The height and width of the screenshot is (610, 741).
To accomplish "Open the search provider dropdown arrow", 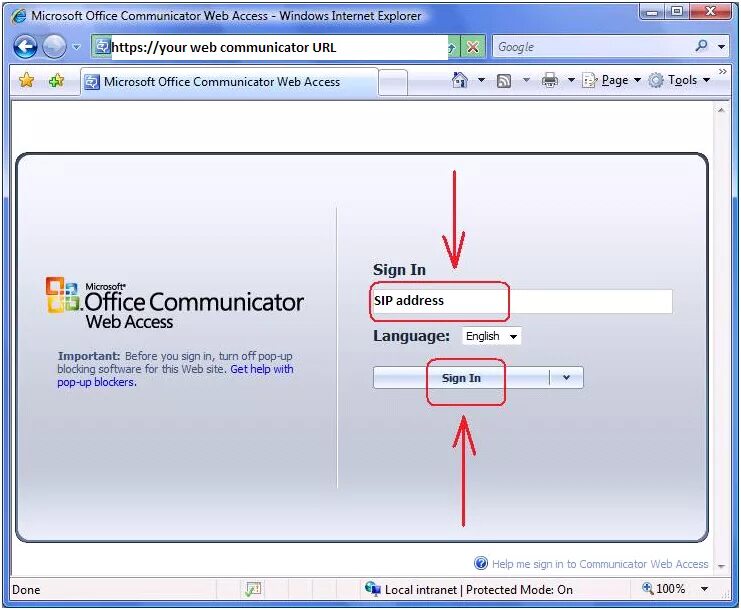I will click(x=721, y=47).
